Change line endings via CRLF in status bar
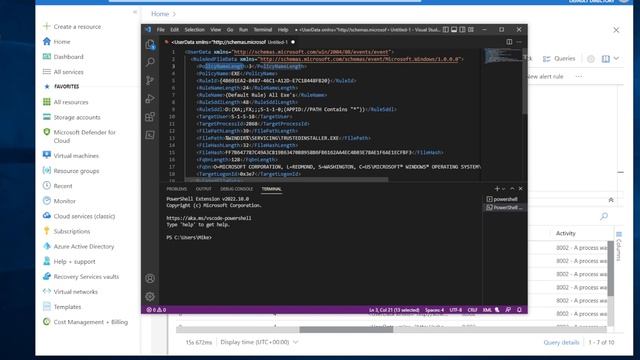This screenshot has height=360, width=640. pyautogui.click(x=472, y=310)
